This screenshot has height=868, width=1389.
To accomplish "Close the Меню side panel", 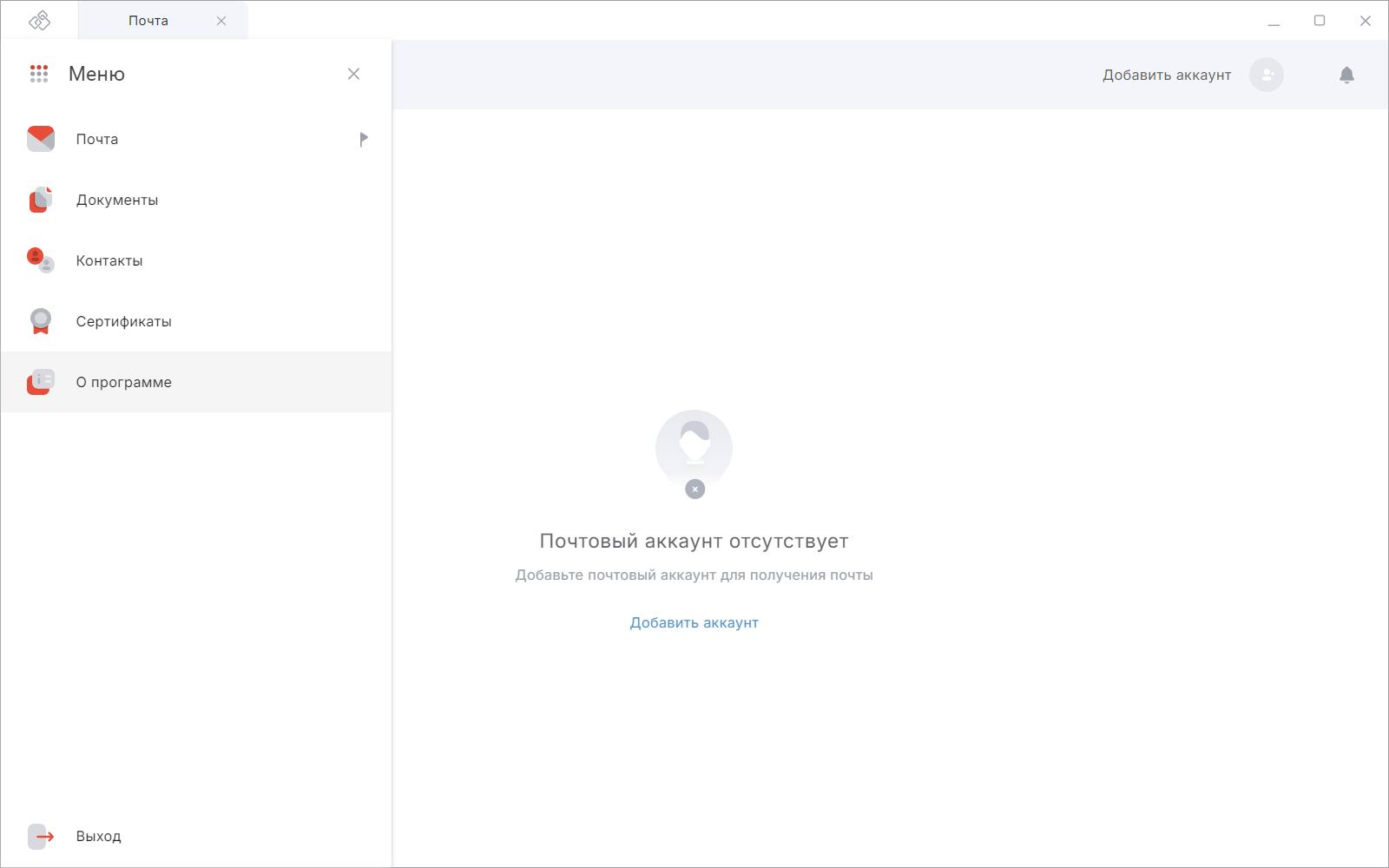I will [x=353, y=74].
